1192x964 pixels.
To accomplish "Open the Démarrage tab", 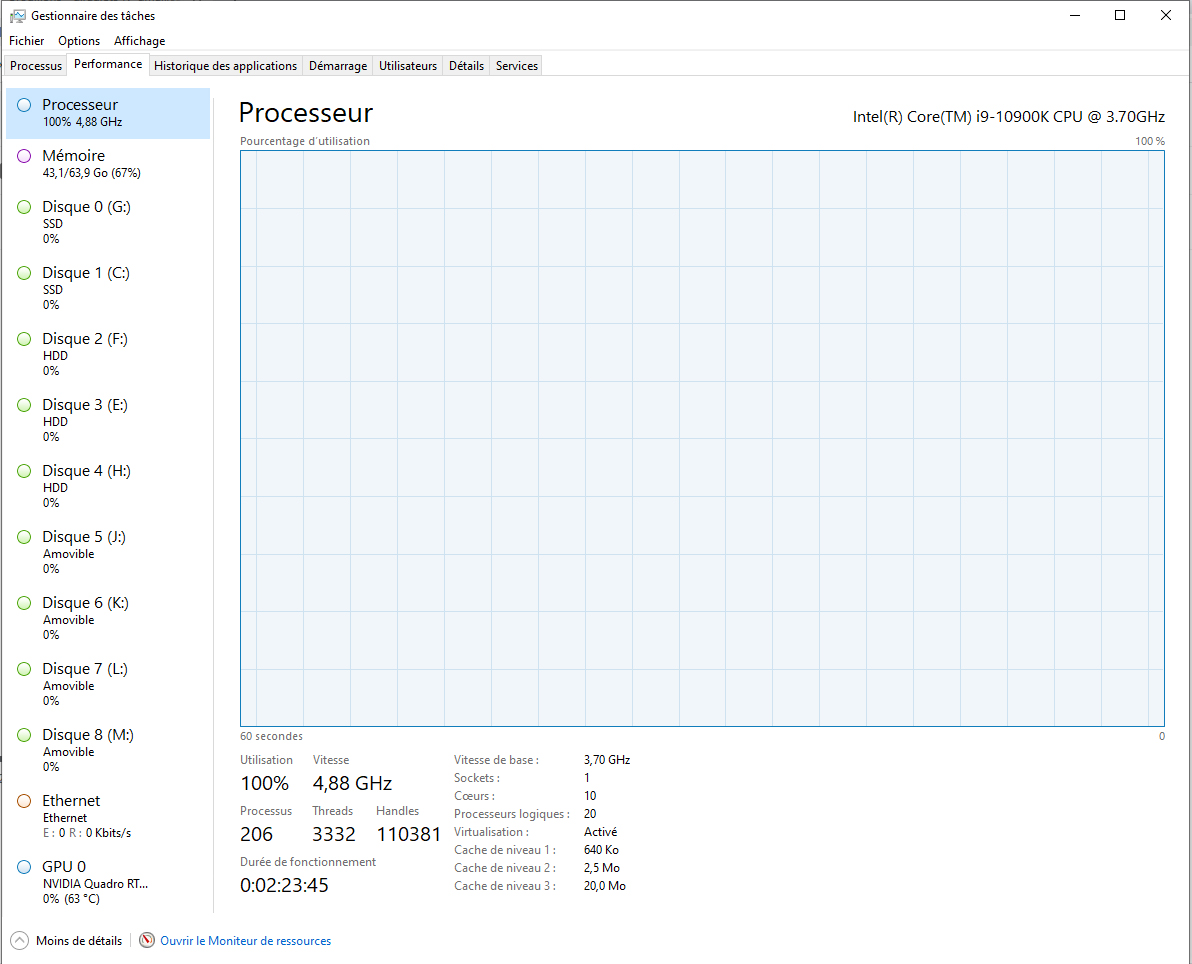I will coord(338,66).
